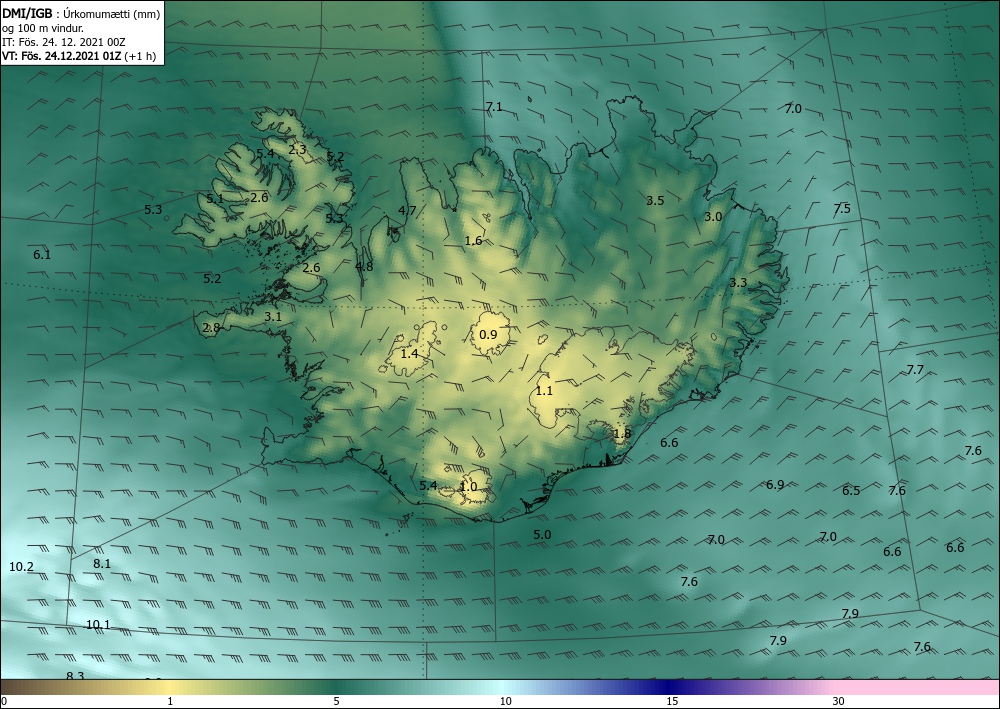Click the 5.1 value in the Westfjords
The height and width of the screenshot is (709, 1000).
point(215,199)
